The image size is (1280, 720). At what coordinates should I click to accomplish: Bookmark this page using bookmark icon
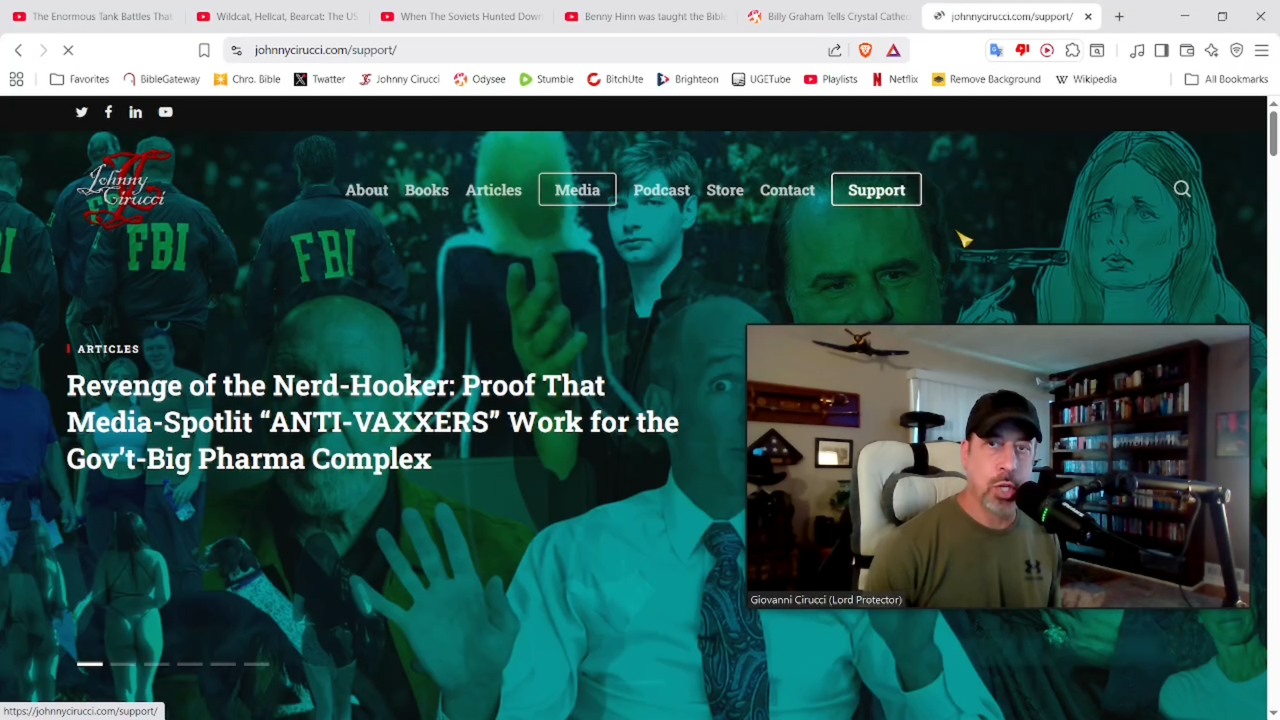click(204, 50)
